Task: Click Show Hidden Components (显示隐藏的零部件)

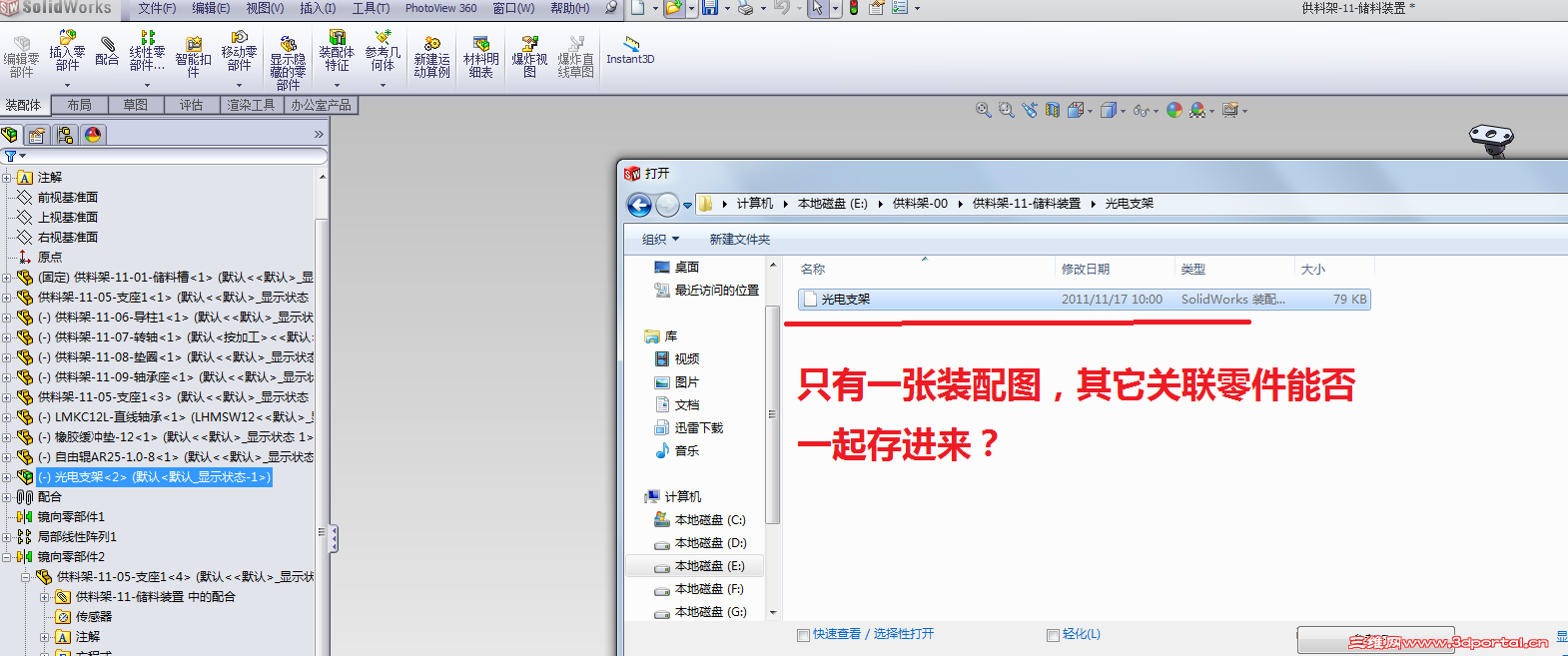Action: tap(288, 64)
